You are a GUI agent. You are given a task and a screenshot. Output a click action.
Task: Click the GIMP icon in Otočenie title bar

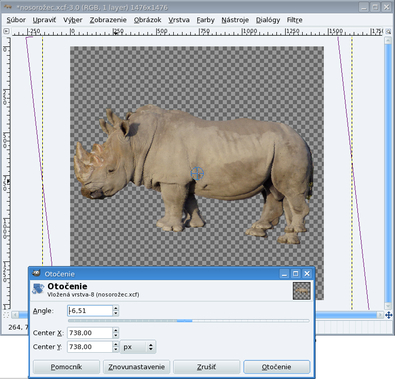pyautogui.click(x=36, y=273)
